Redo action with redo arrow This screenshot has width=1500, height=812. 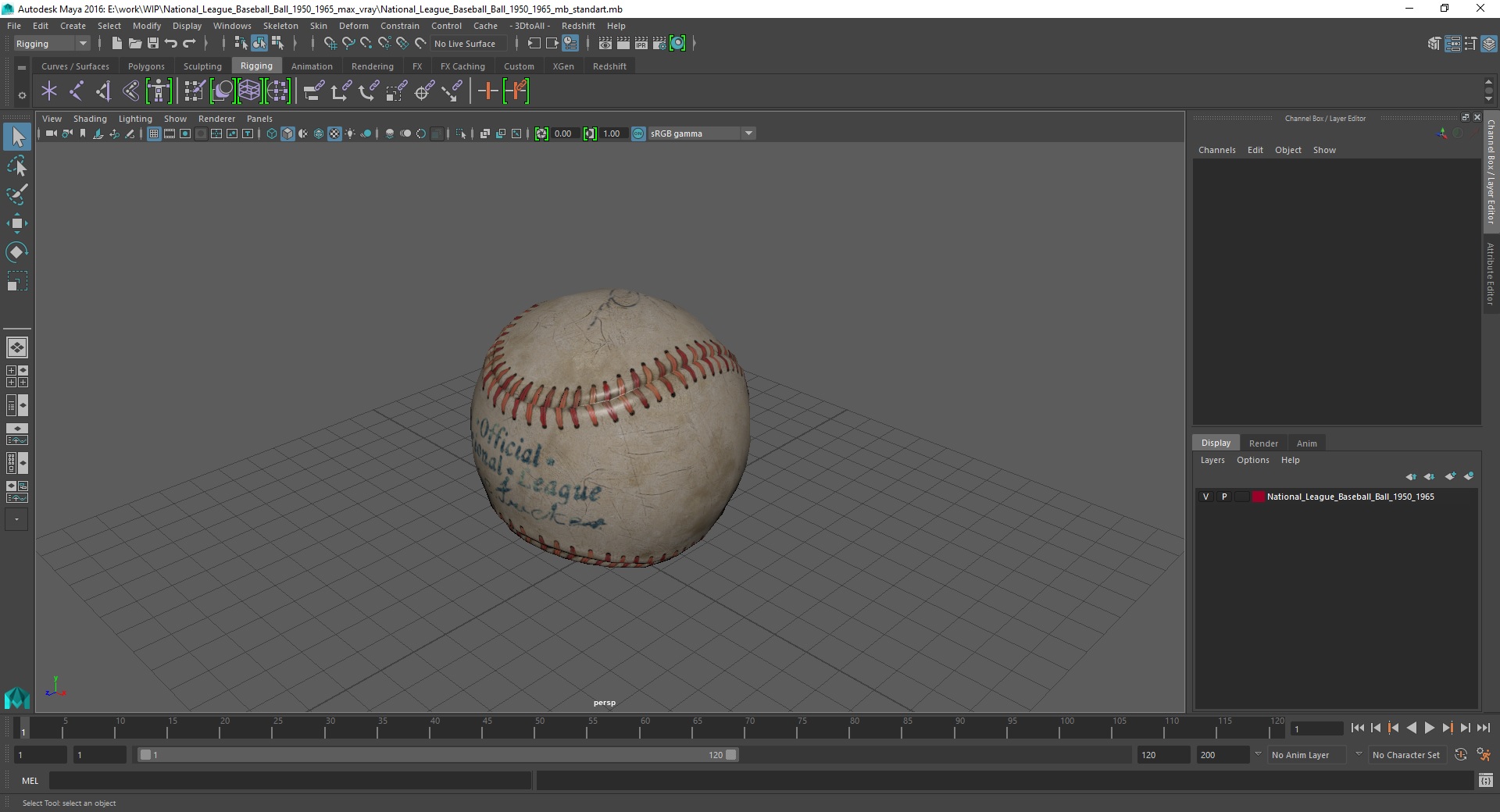pyautogui.click(x=189, y=44)
